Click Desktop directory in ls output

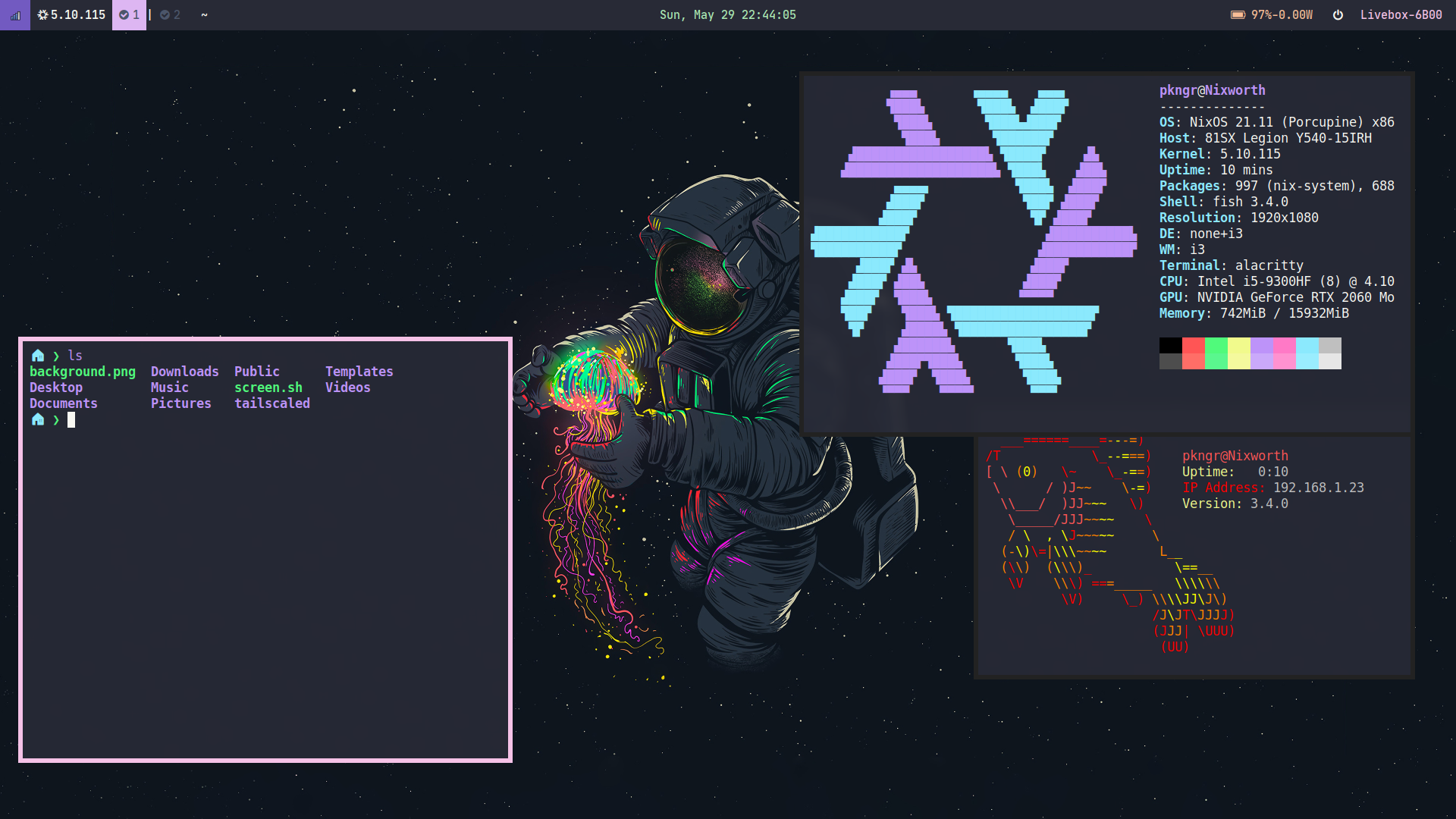click(x=56, y=388)
